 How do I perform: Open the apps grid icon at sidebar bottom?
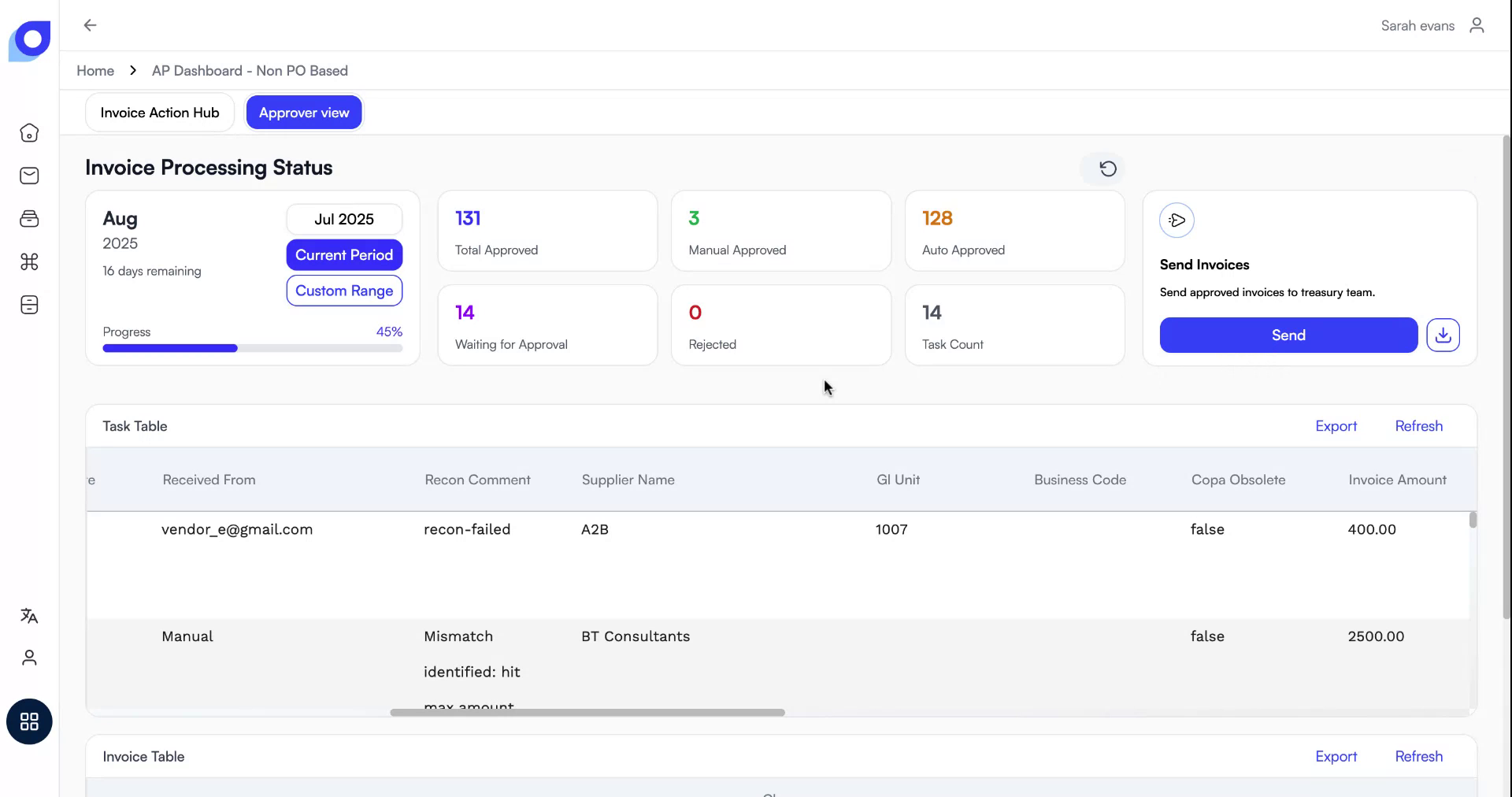click(x=29, y=721)
